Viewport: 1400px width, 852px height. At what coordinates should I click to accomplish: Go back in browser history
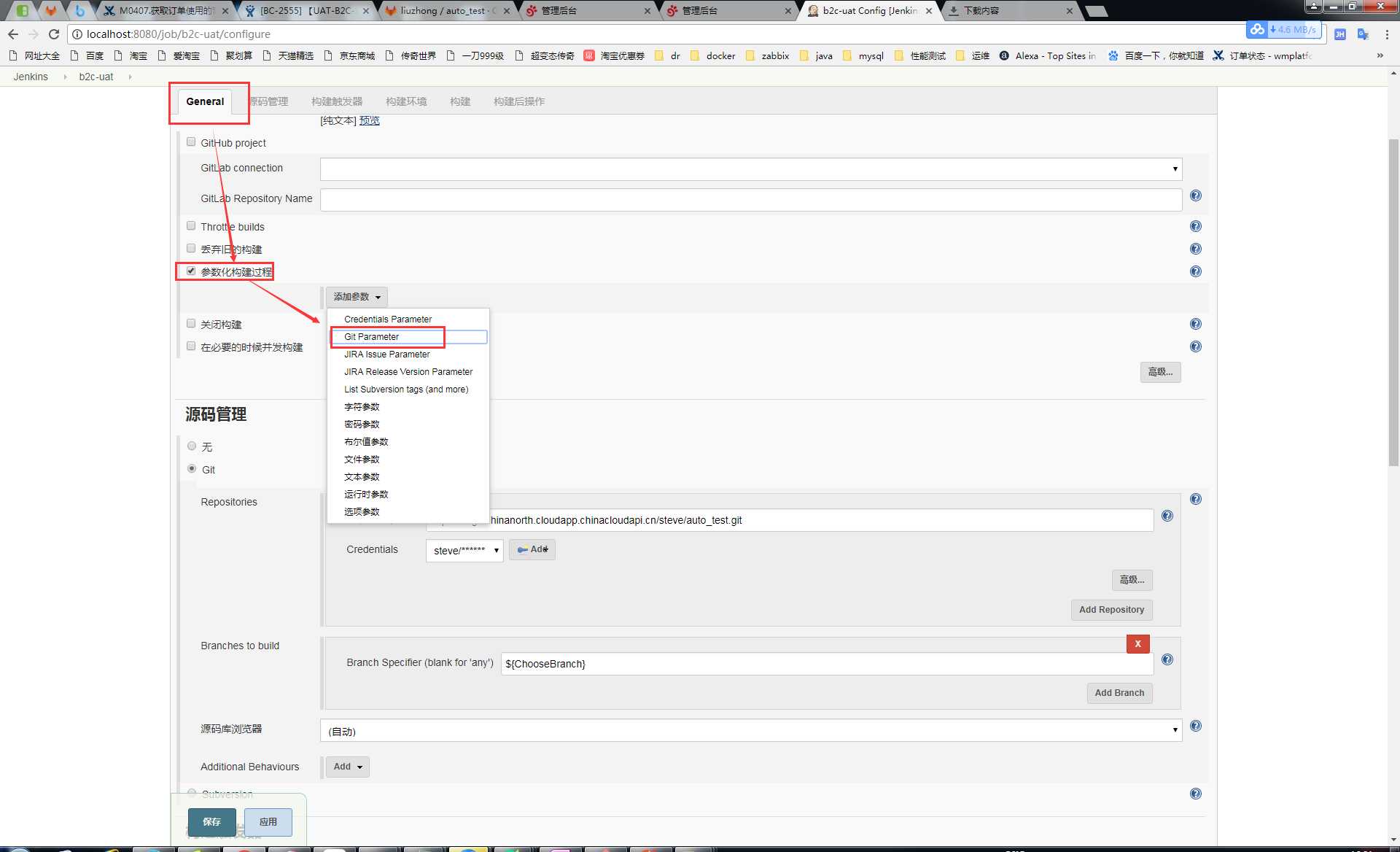point(13,34)
